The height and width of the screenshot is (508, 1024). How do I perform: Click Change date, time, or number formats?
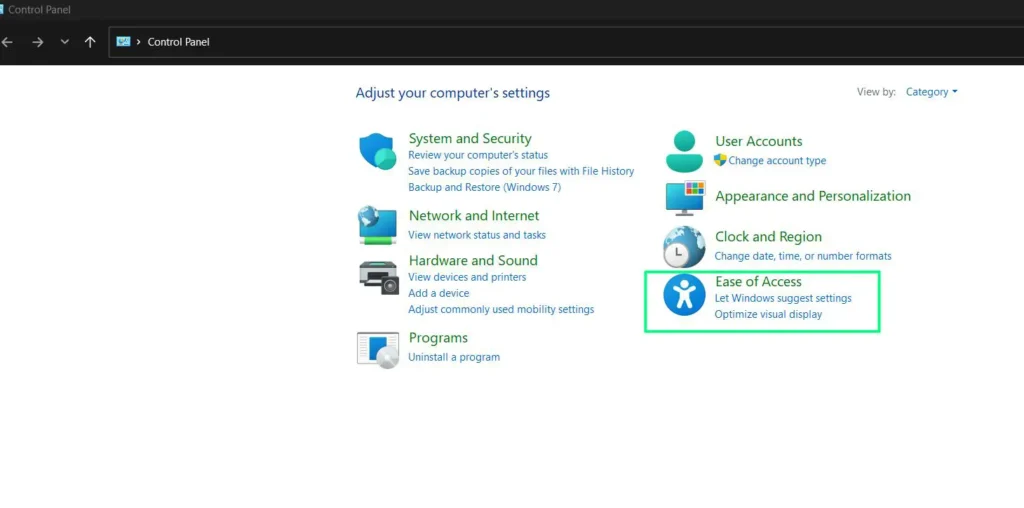803,256
